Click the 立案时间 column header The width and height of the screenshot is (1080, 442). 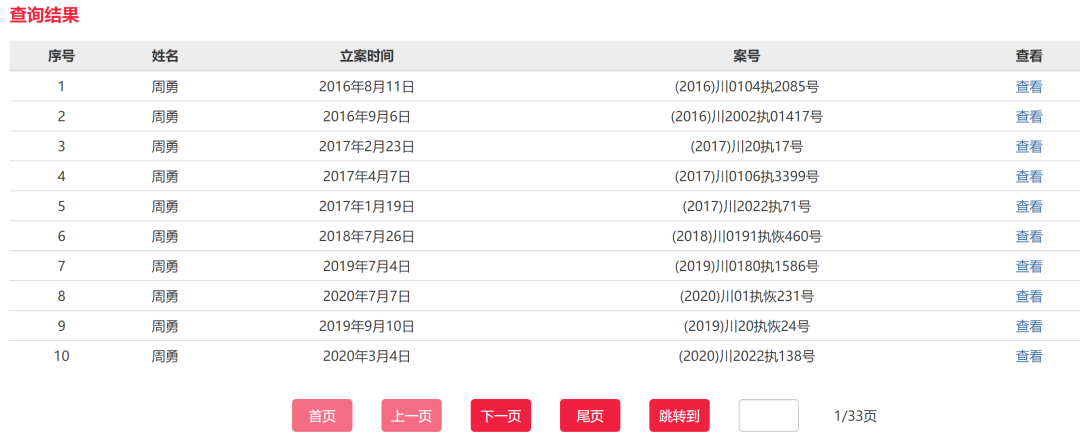(366, 56)
